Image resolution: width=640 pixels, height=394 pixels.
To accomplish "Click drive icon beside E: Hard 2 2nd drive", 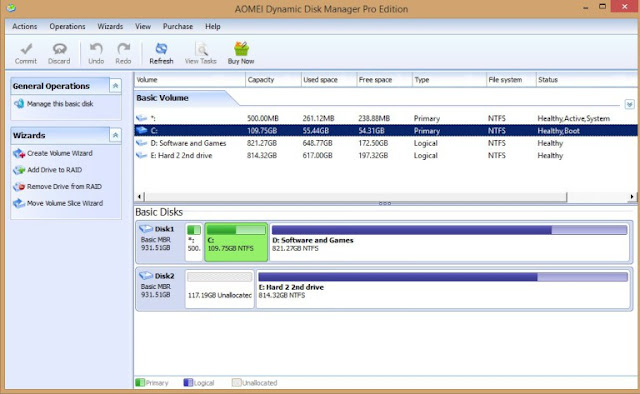I will pyautogui.click(x=142, y=155).
